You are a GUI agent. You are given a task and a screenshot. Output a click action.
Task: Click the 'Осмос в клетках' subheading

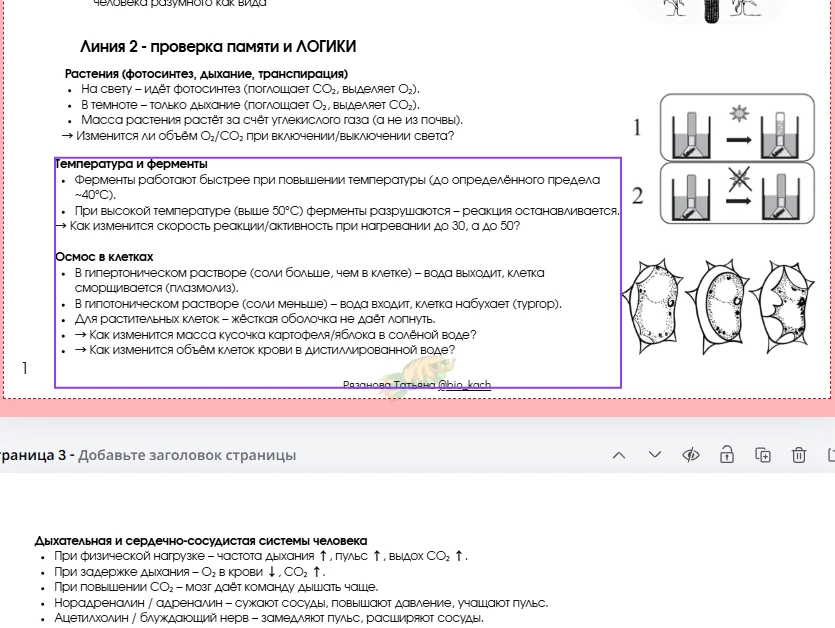(x=104, y=257)
